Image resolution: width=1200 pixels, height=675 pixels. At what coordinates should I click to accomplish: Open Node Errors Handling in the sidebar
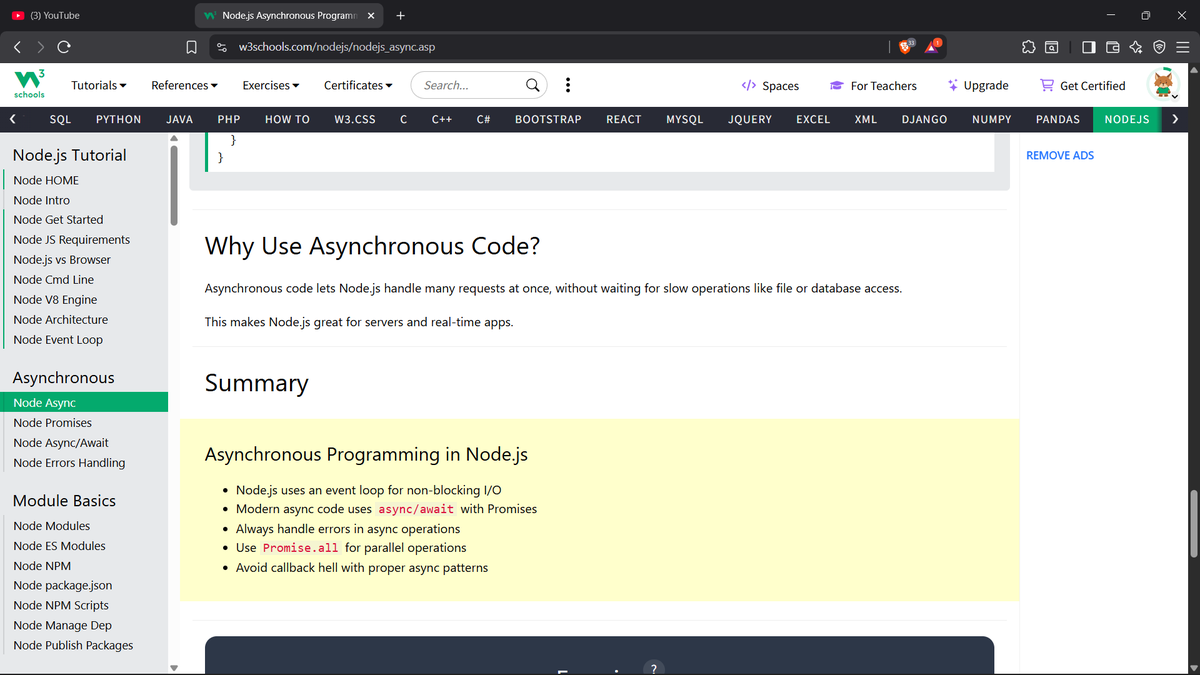[x=69, y=463]
